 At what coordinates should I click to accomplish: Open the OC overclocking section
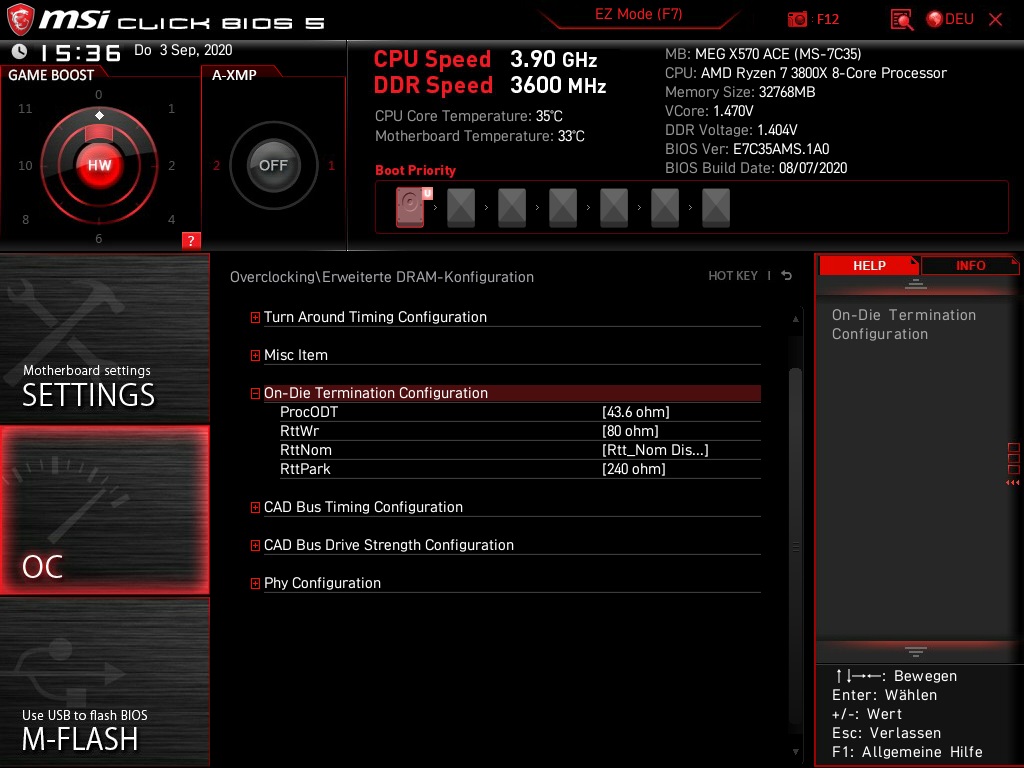click(104, 510)
